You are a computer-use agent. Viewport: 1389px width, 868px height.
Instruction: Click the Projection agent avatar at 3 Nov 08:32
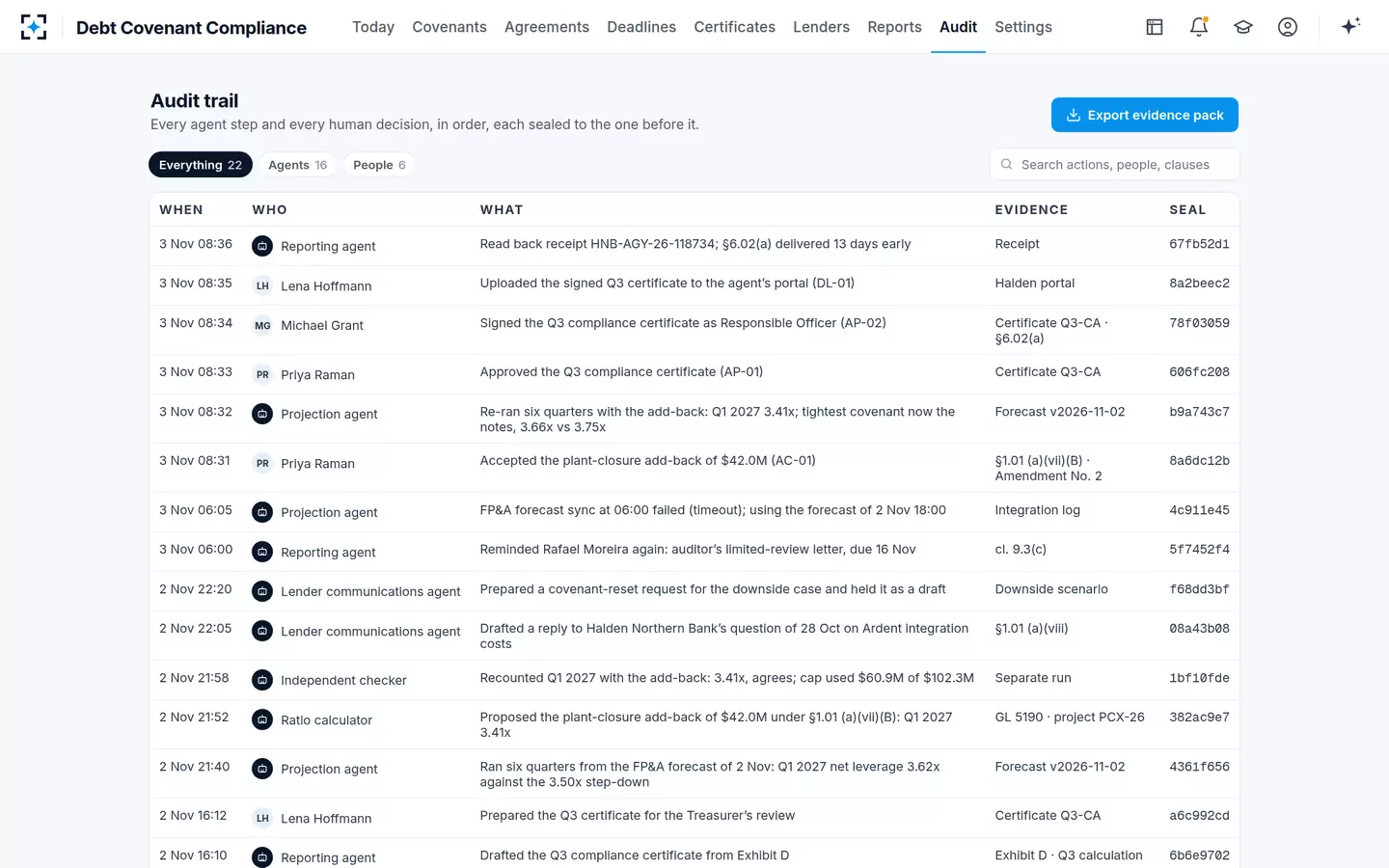point(262,414)
